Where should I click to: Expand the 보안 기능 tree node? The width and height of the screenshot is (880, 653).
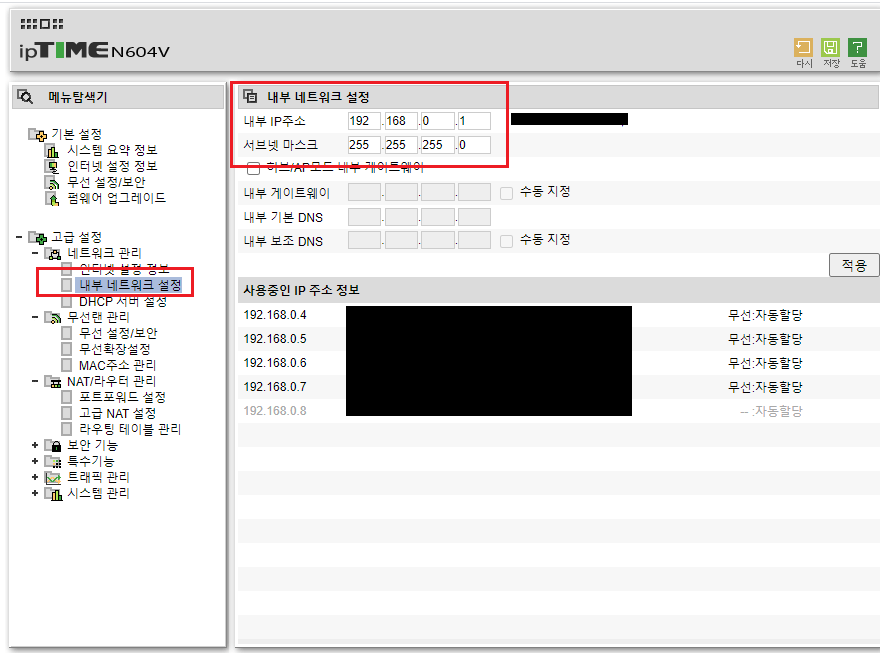(35, 445)
